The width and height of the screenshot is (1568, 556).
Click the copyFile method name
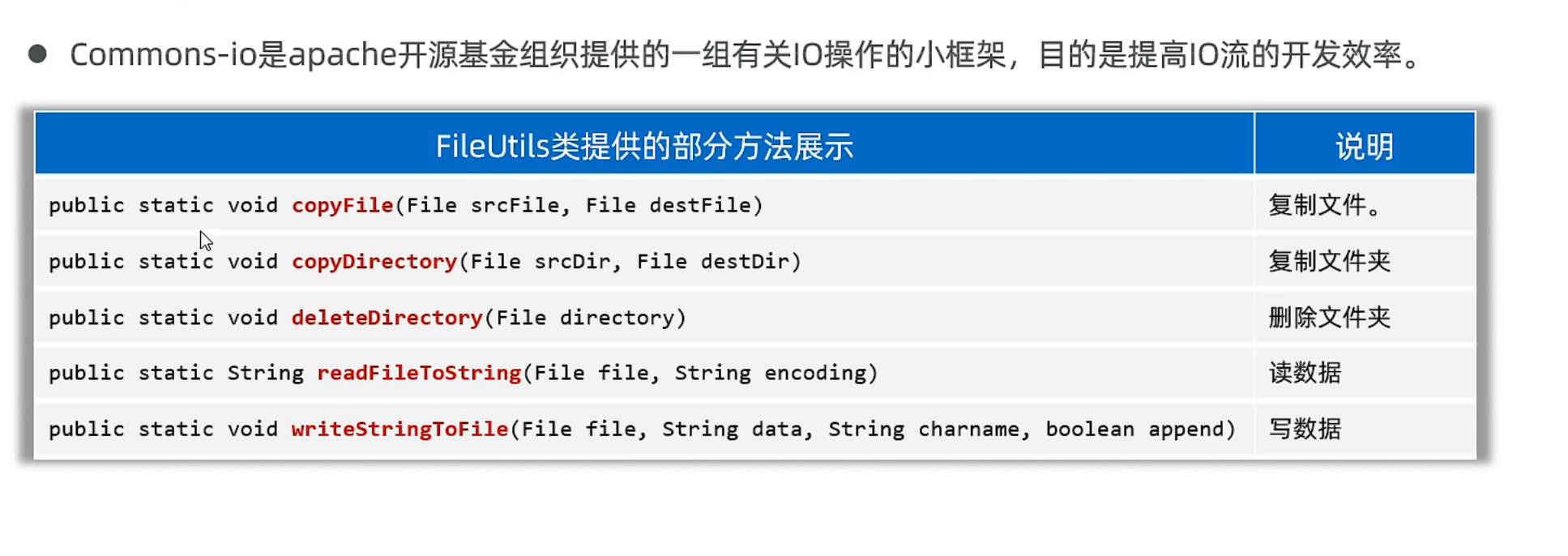point(342,205)
